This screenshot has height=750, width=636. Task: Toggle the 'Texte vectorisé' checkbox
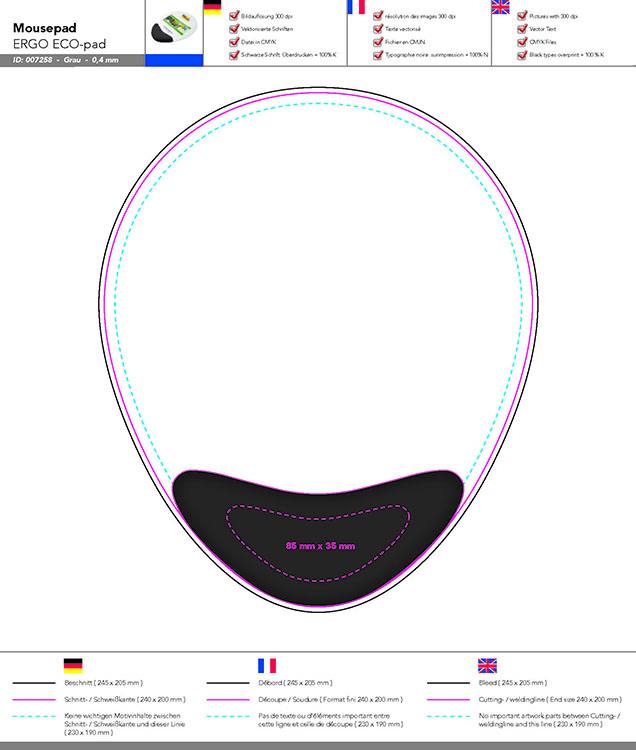(x=377, y=30)
